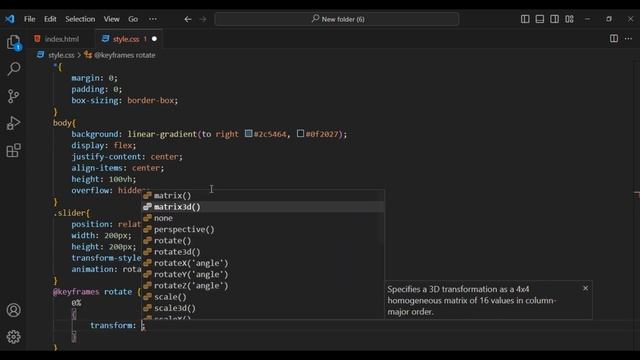Click the 'height: 100vh;' line
The width and height of the screenshot is (640, 360).
pos(104,179)
